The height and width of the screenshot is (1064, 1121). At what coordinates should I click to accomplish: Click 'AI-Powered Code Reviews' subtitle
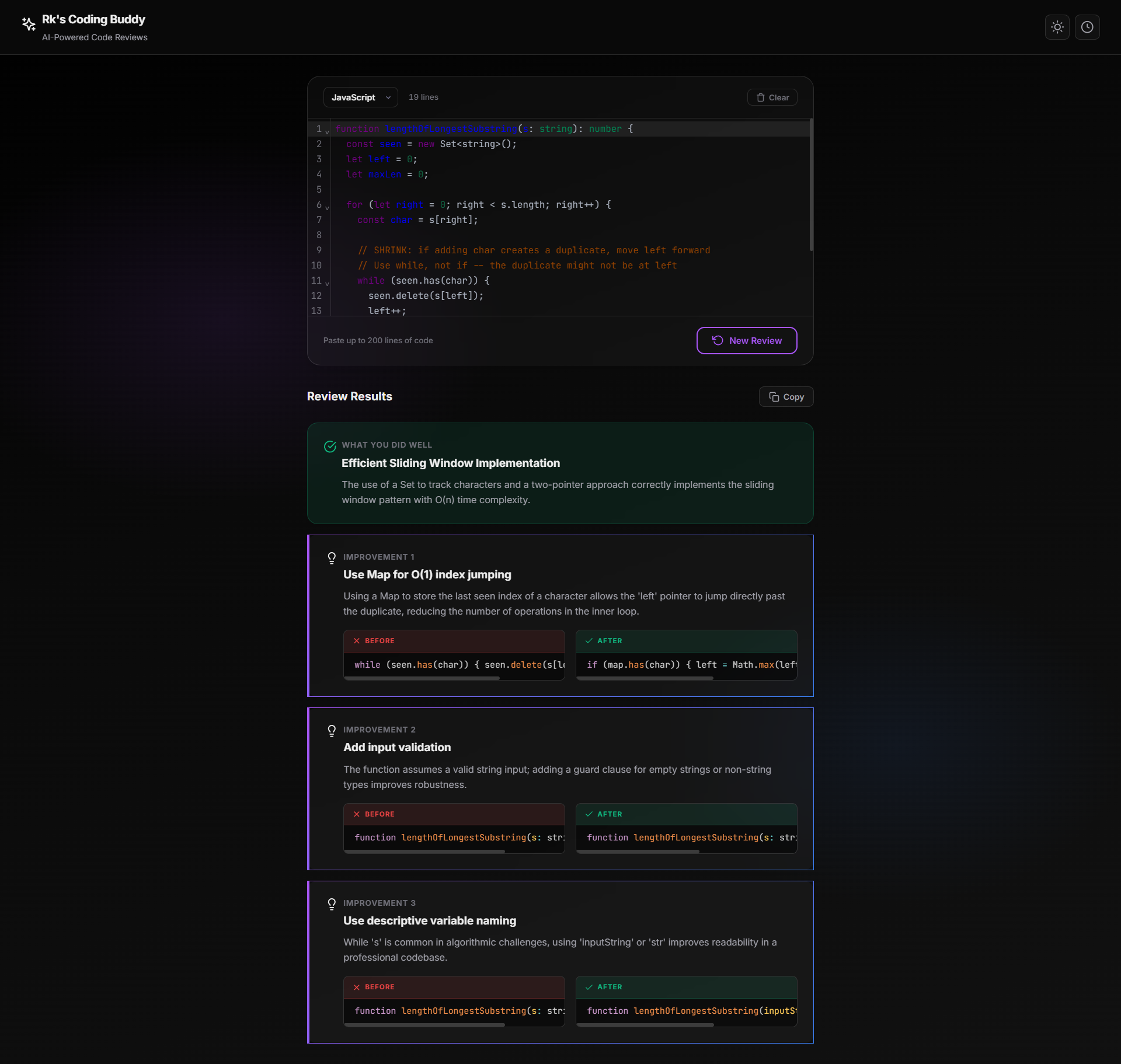pyautogui.click(x=95, y=37)
